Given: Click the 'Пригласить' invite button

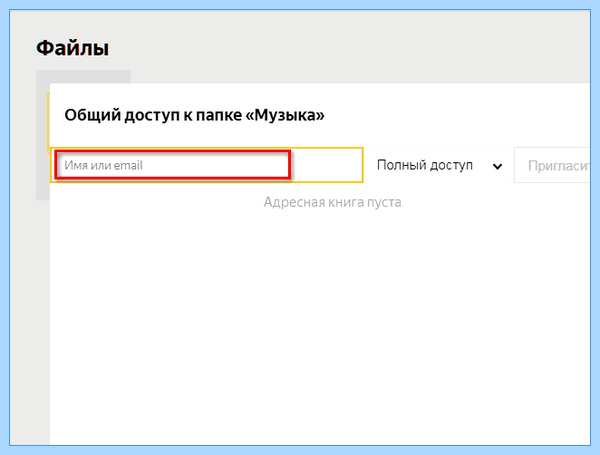Looking at the screenshot, I should tap(552, 165).
